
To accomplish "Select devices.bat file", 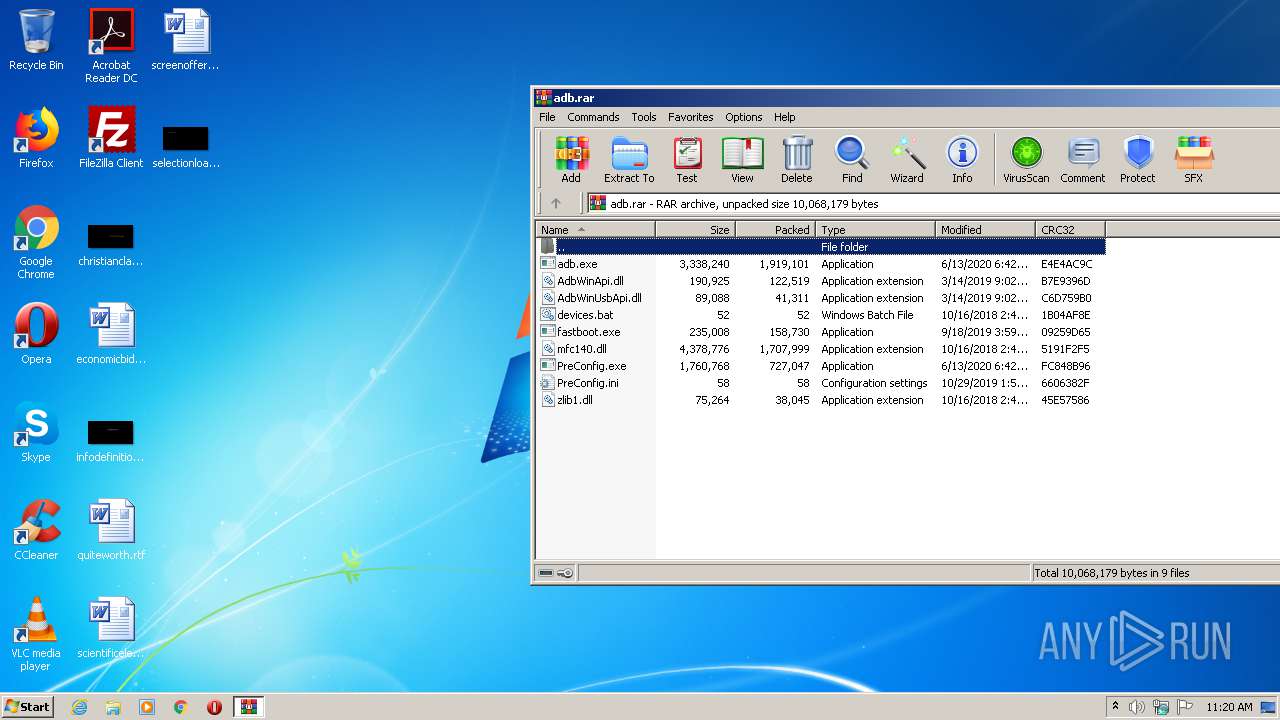I will 821,315.
